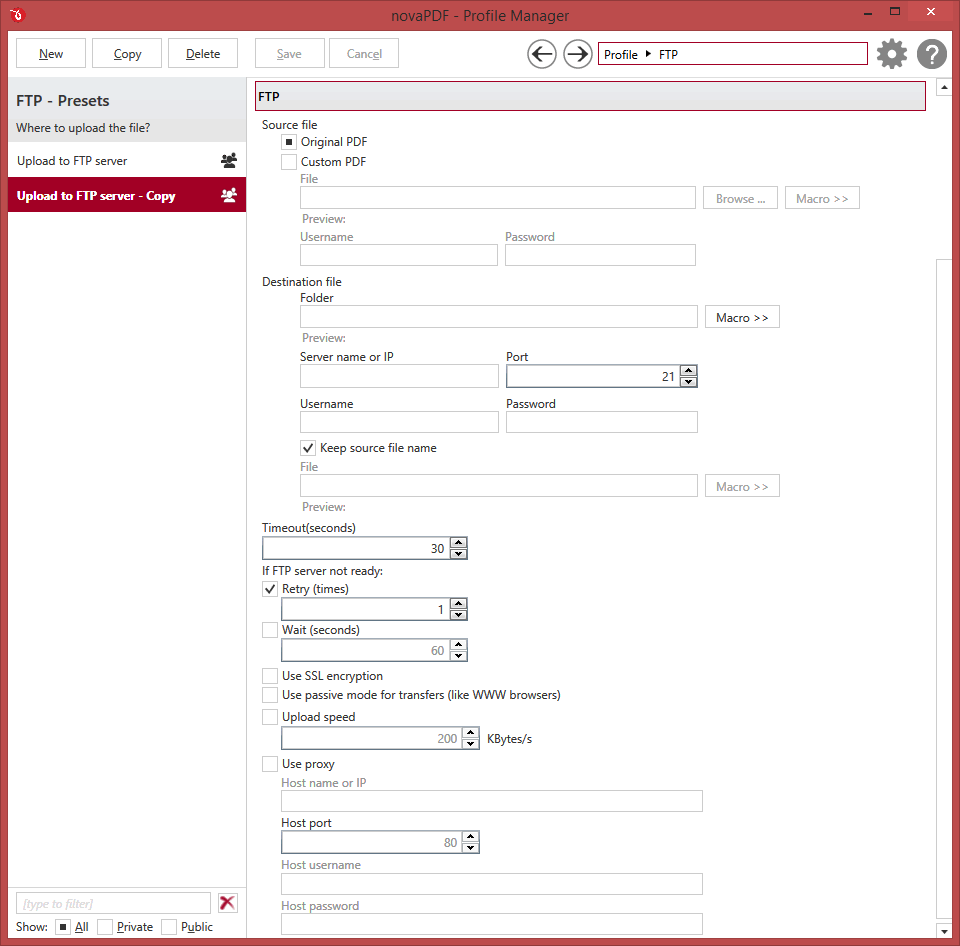The height and width of the screenshot is (946, 960).
Task: Click the users icon on Upload to FTP server - Copy
Action: tap(228, 195)
